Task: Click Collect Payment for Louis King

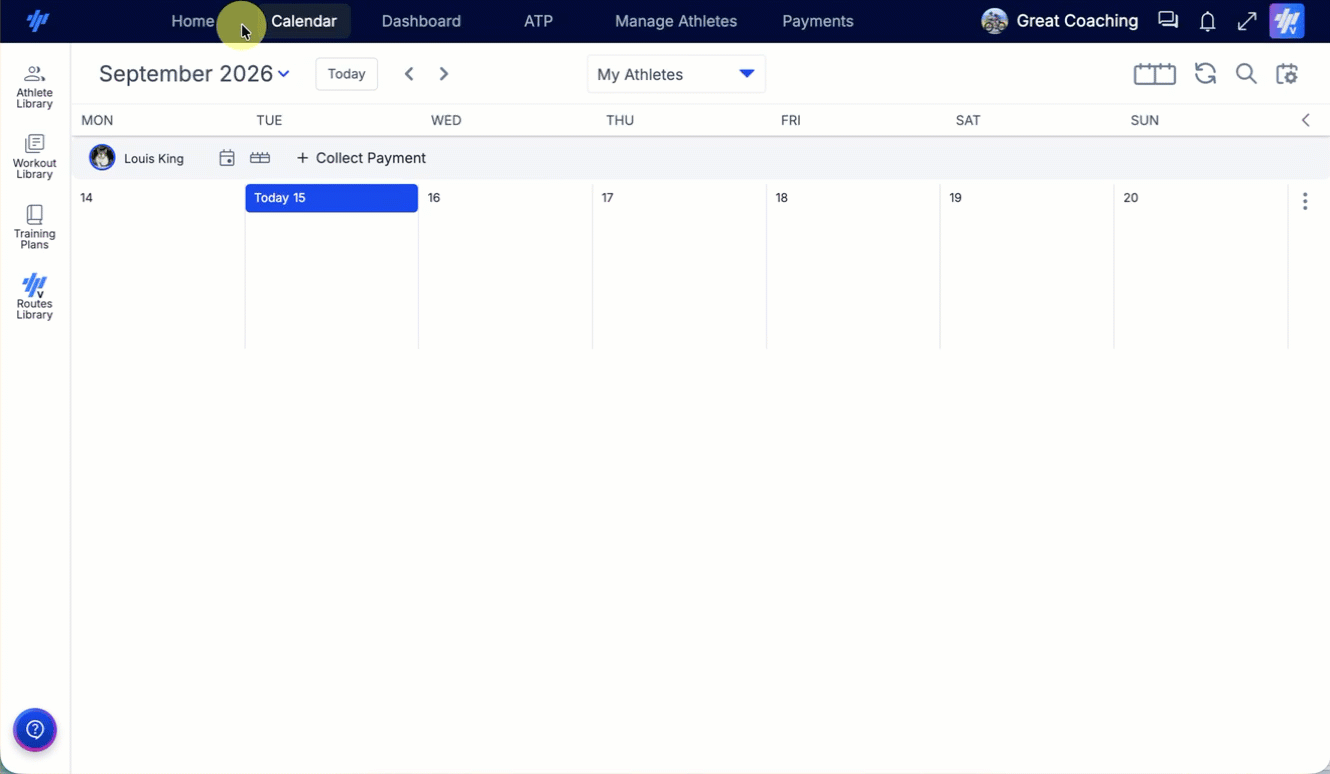Action: point(361,158)
